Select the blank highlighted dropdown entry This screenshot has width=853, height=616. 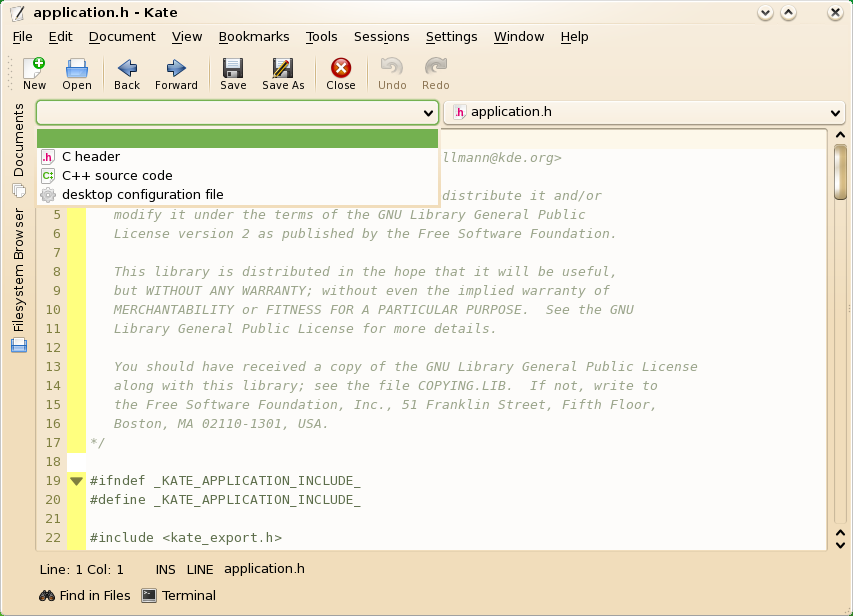pyautogui.click(x=237, y=138)
